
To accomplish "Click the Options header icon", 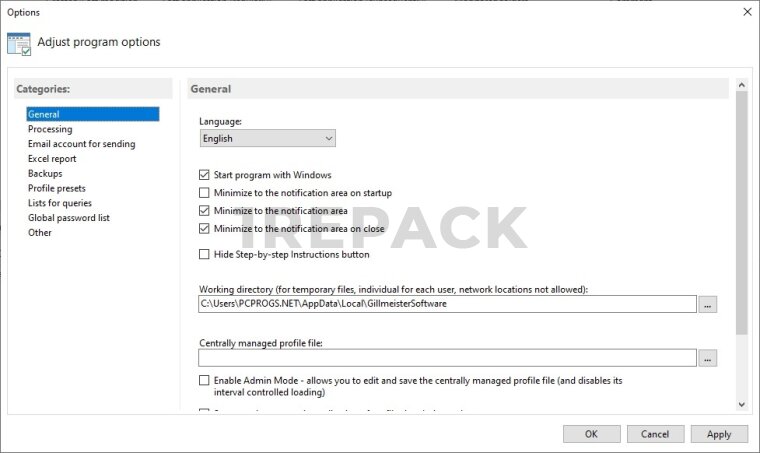I will point(19,43).
